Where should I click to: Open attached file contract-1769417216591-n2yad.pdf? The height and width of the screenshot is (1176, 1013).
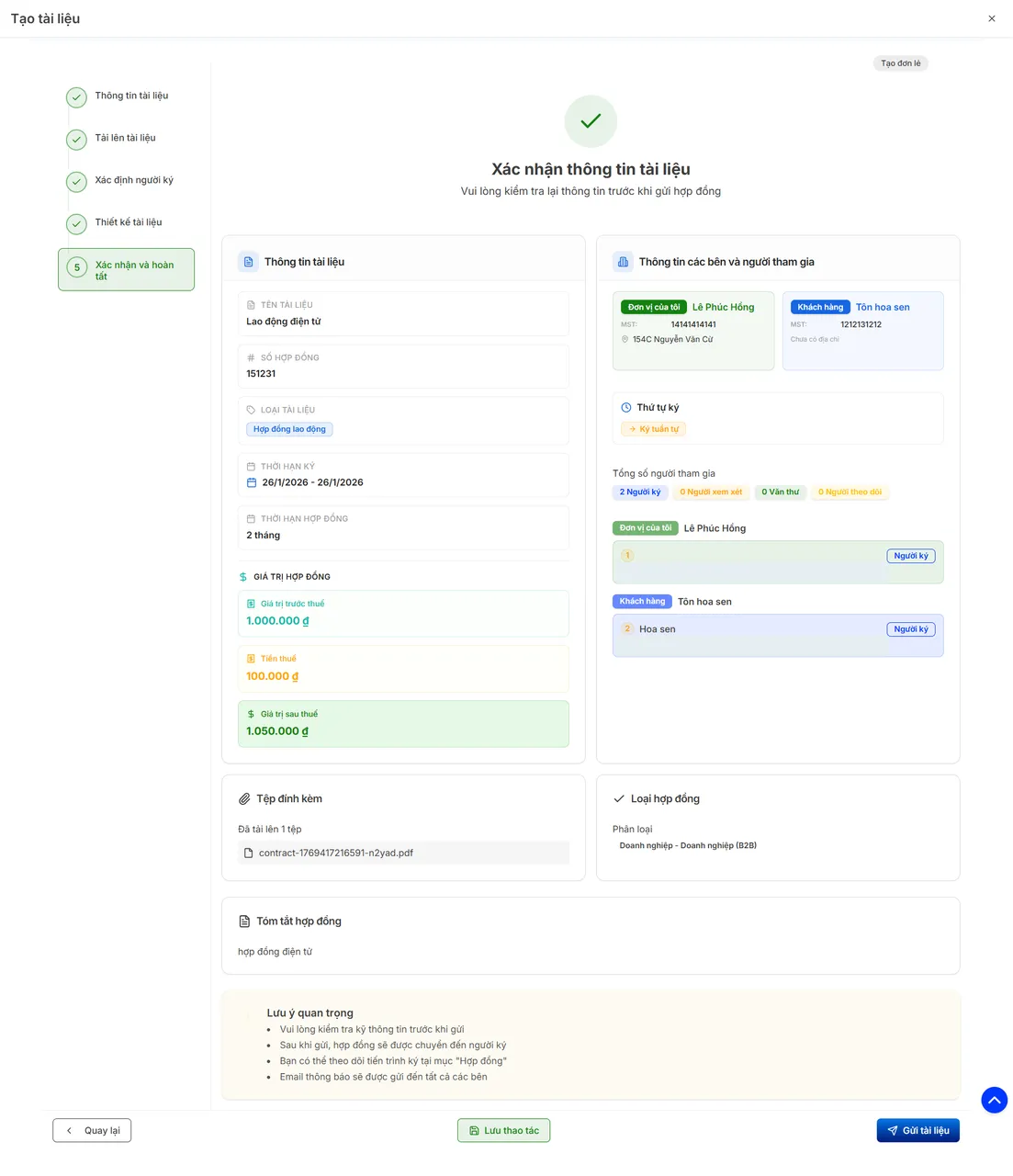coord(335,854)
